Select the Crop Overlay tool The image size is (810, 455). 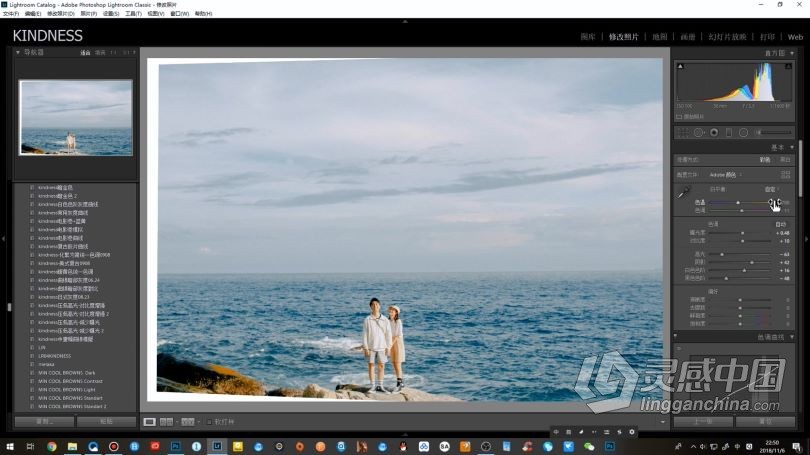point(683,132)
